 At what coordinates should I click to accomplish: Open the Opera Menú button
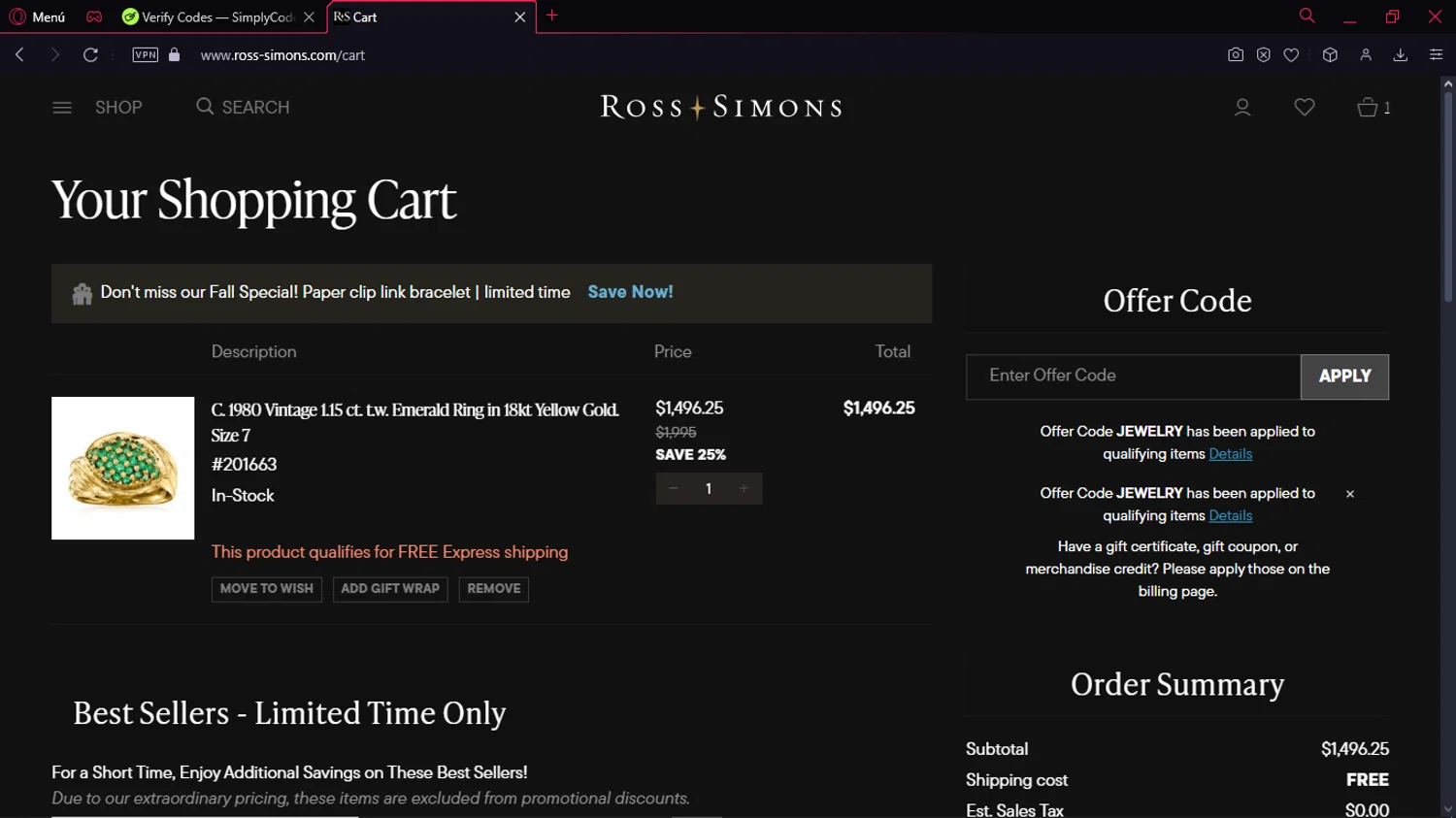(x=37, y=16)
